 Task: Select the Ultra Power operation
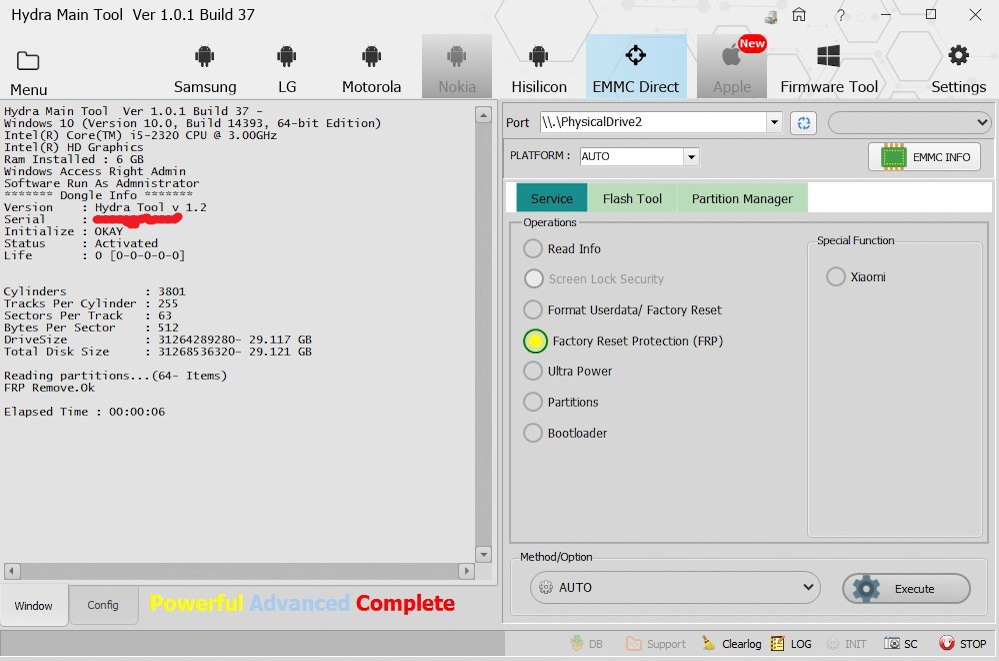(533, 371)
